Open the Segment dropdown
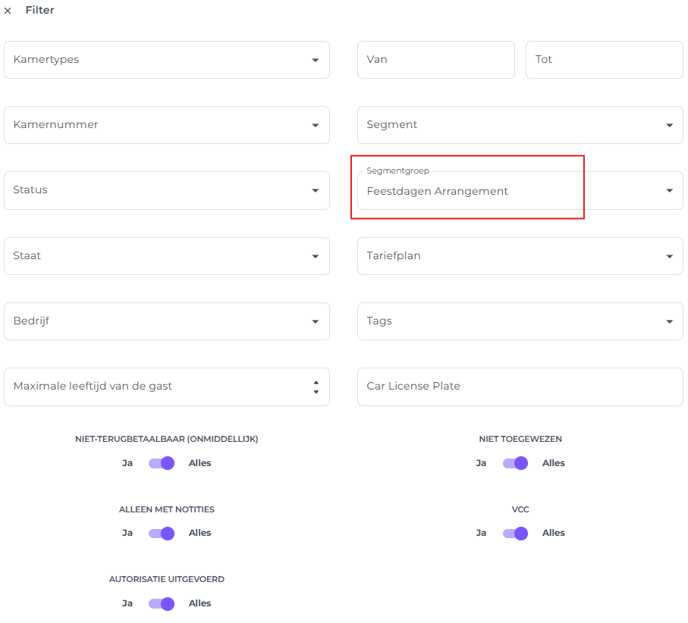688x623 pixels. tap(520, 125)
